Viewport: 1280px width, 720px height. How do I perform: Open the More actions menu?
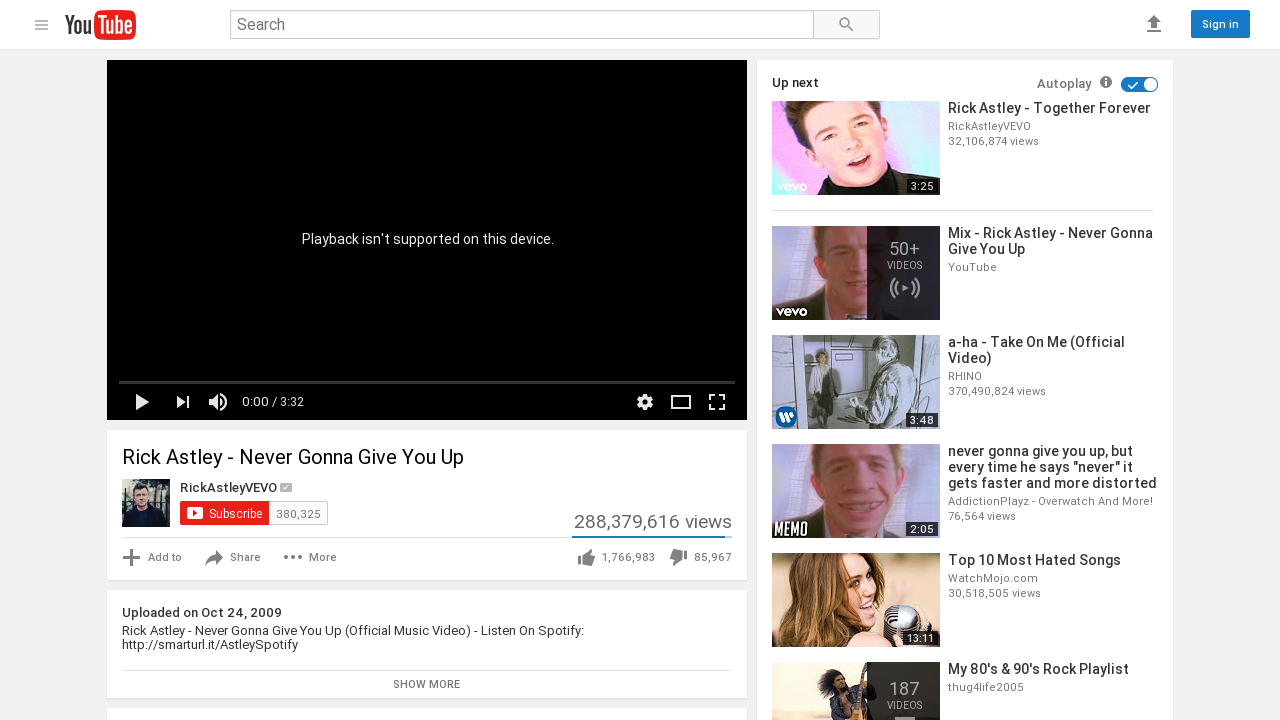click(x=310, y=557)
